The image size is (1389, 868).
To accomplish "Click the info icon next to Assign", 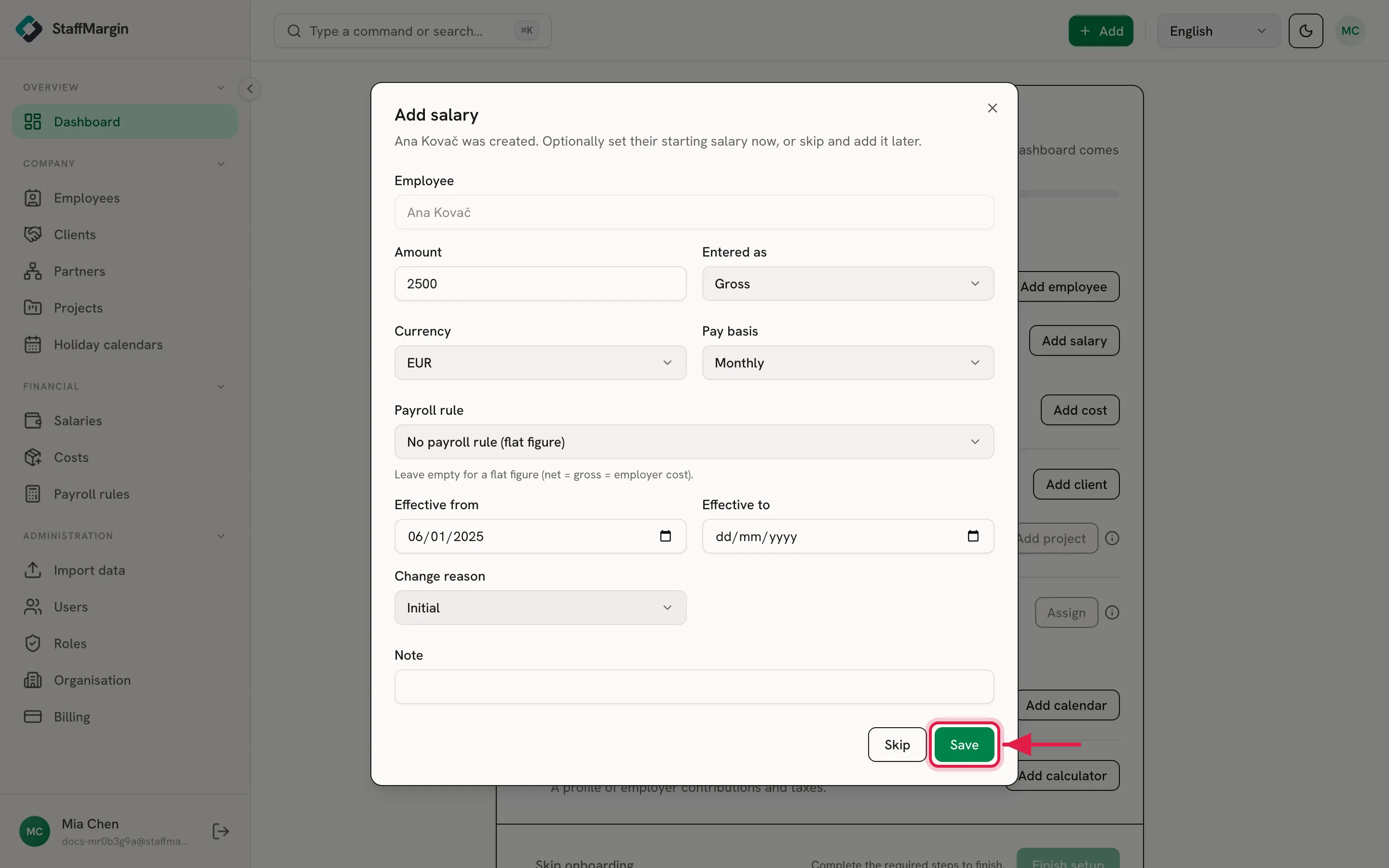I will pyautogui.click(x=1112, y=612).
